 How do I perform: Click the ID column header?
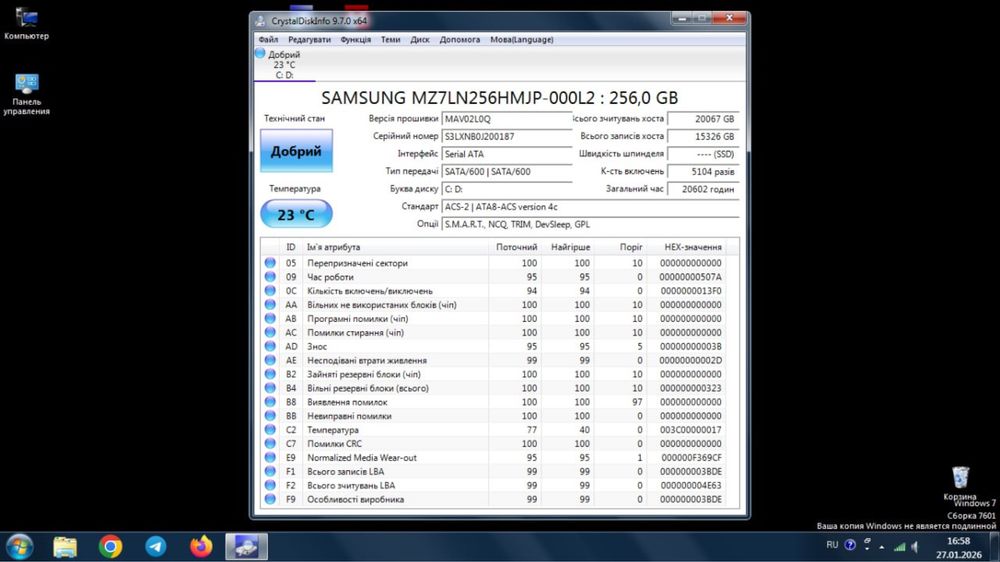click(x=291, y=247)
